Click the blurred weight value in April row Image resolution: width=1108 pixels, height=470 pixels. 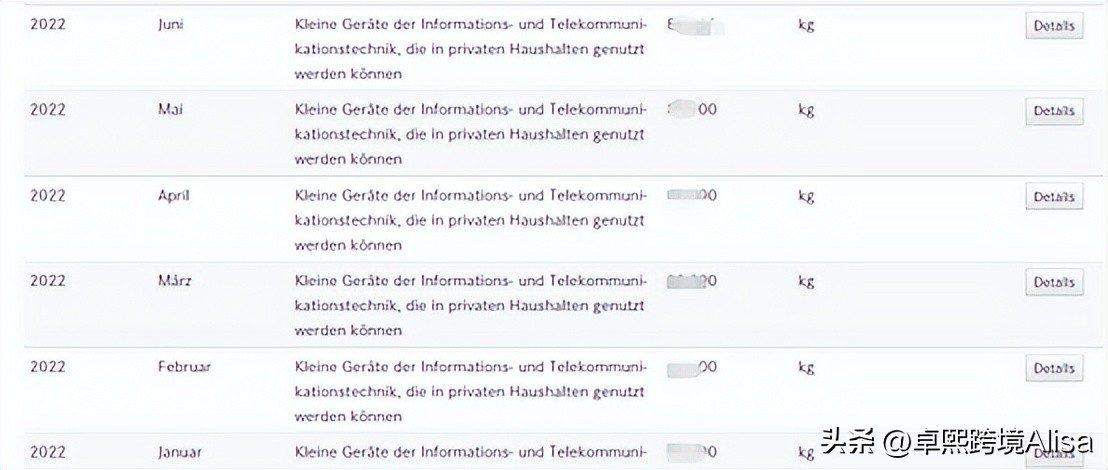[x=692, y=196]
